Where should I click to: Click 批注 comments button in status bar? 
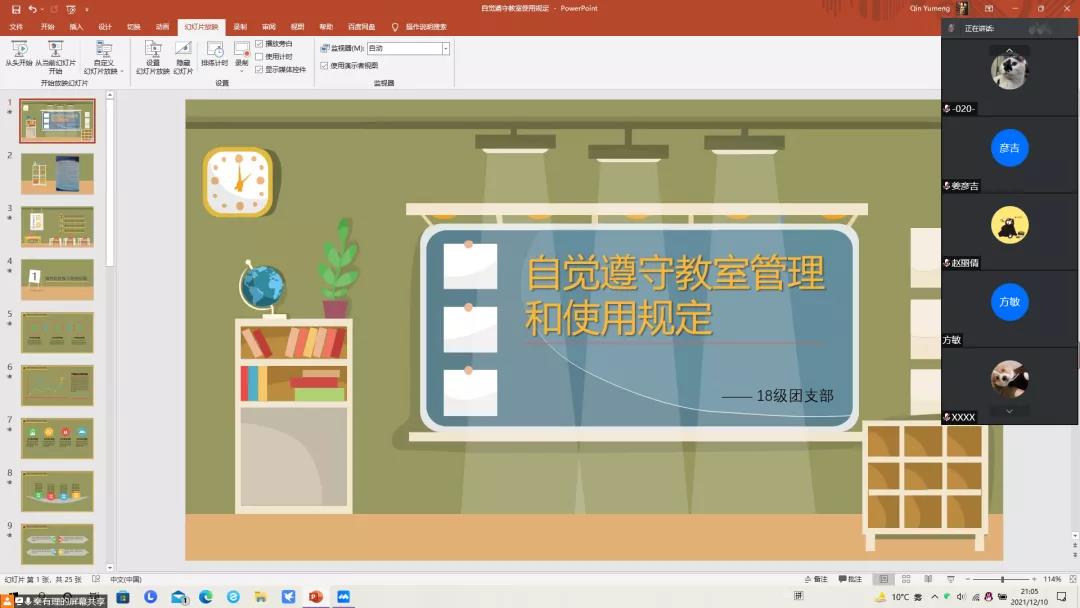point(850,579)
